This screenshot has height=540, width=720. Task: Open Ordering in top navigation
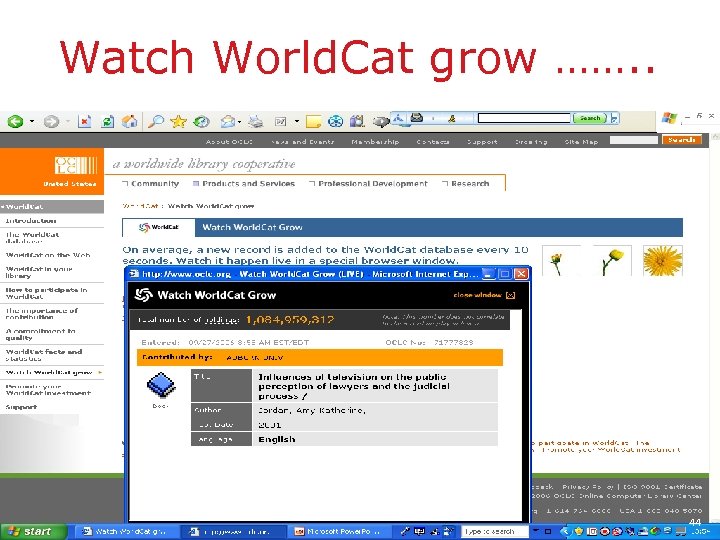(x=531, y=141)
